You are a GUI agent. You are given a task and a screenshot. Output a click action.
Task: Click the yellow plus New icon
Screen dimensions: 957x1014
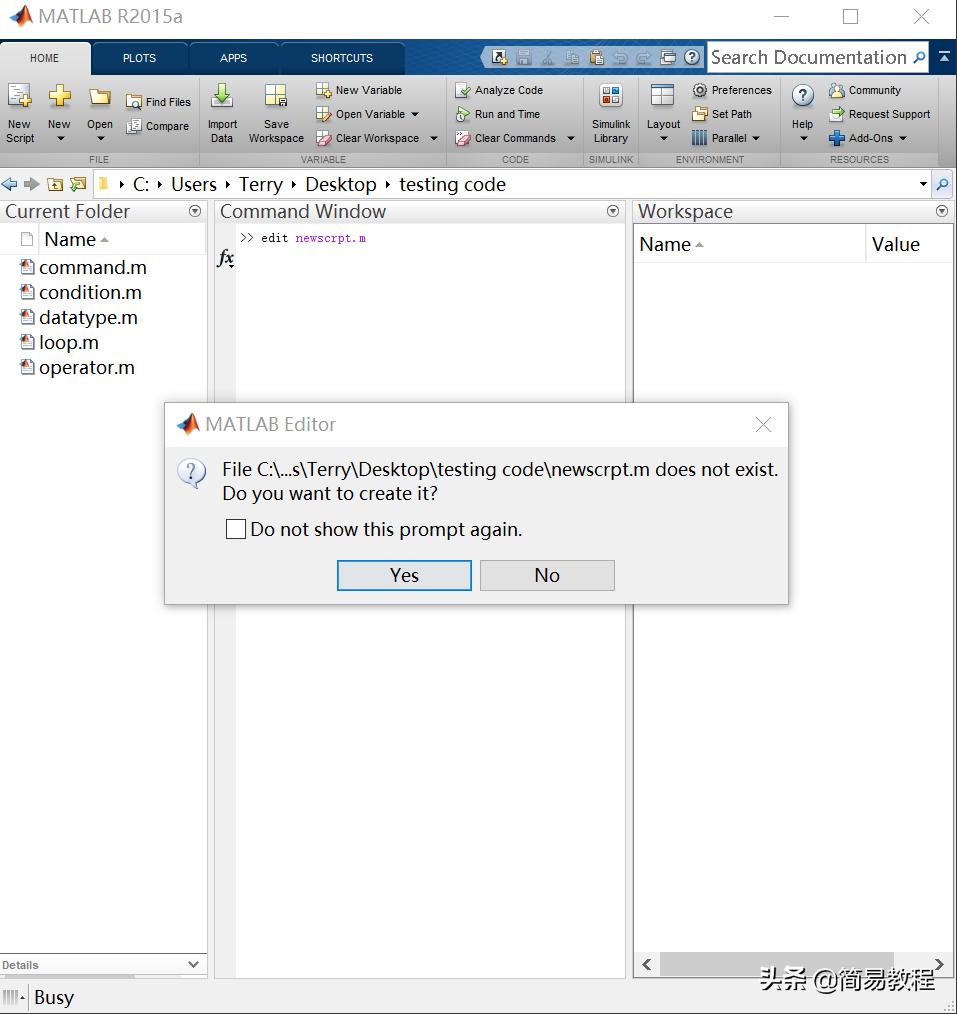click(x=59, y=96)
